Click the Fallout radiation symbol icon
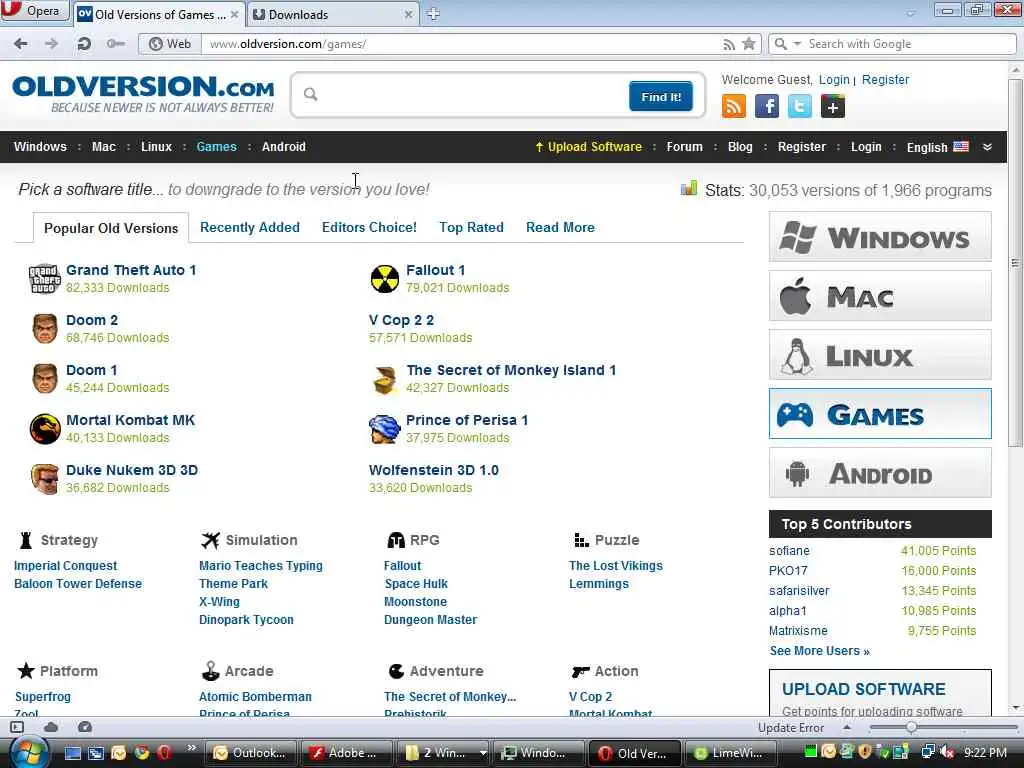The image size is (1024, 768). coord(385,279)
